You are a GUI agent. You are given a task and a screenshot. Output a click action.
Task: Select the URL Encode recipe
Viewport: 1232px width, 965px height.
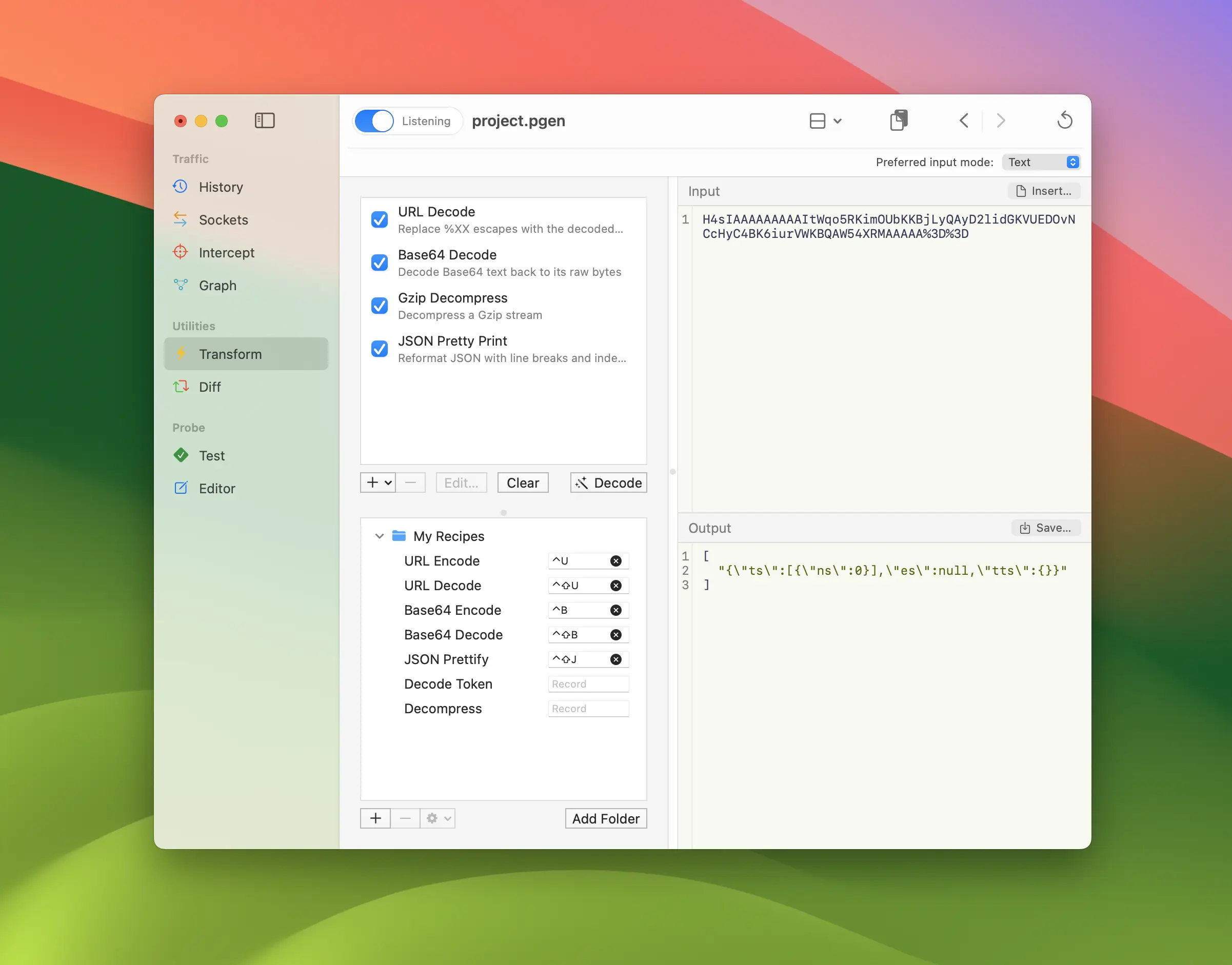point(442,561)
